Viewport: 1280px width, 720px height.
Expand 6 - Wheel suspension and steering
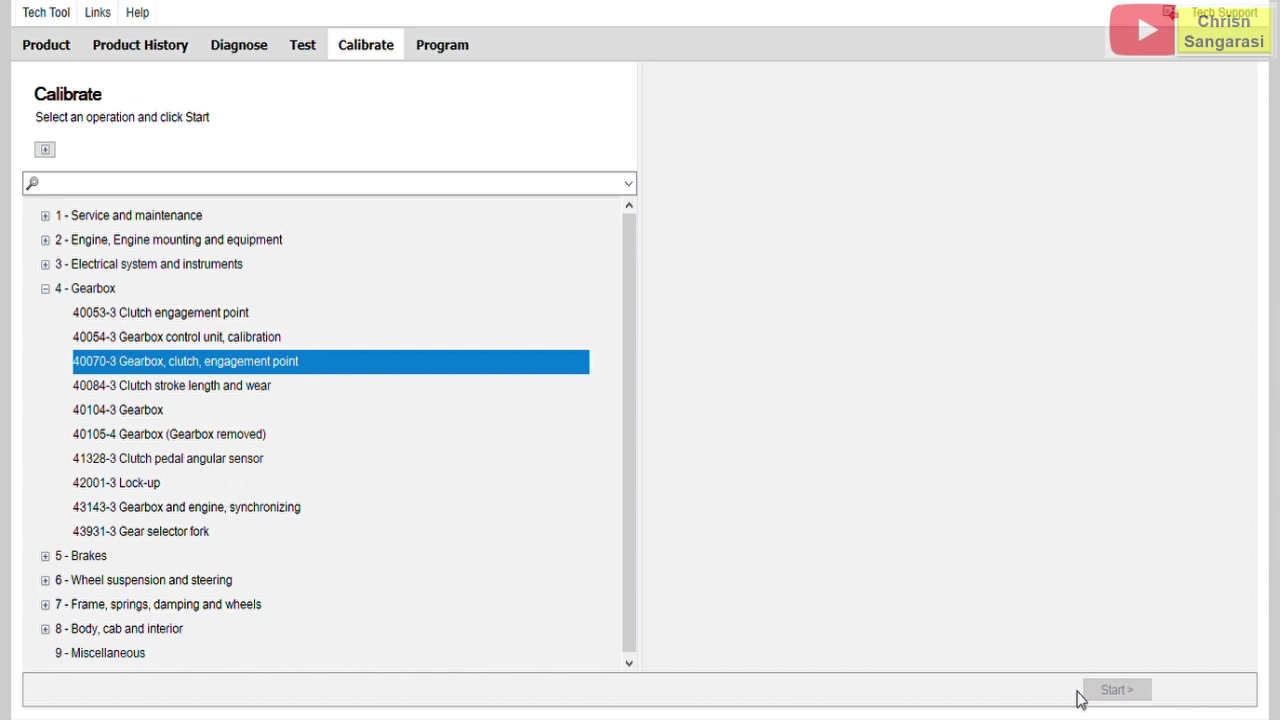[x=45, y=581]
